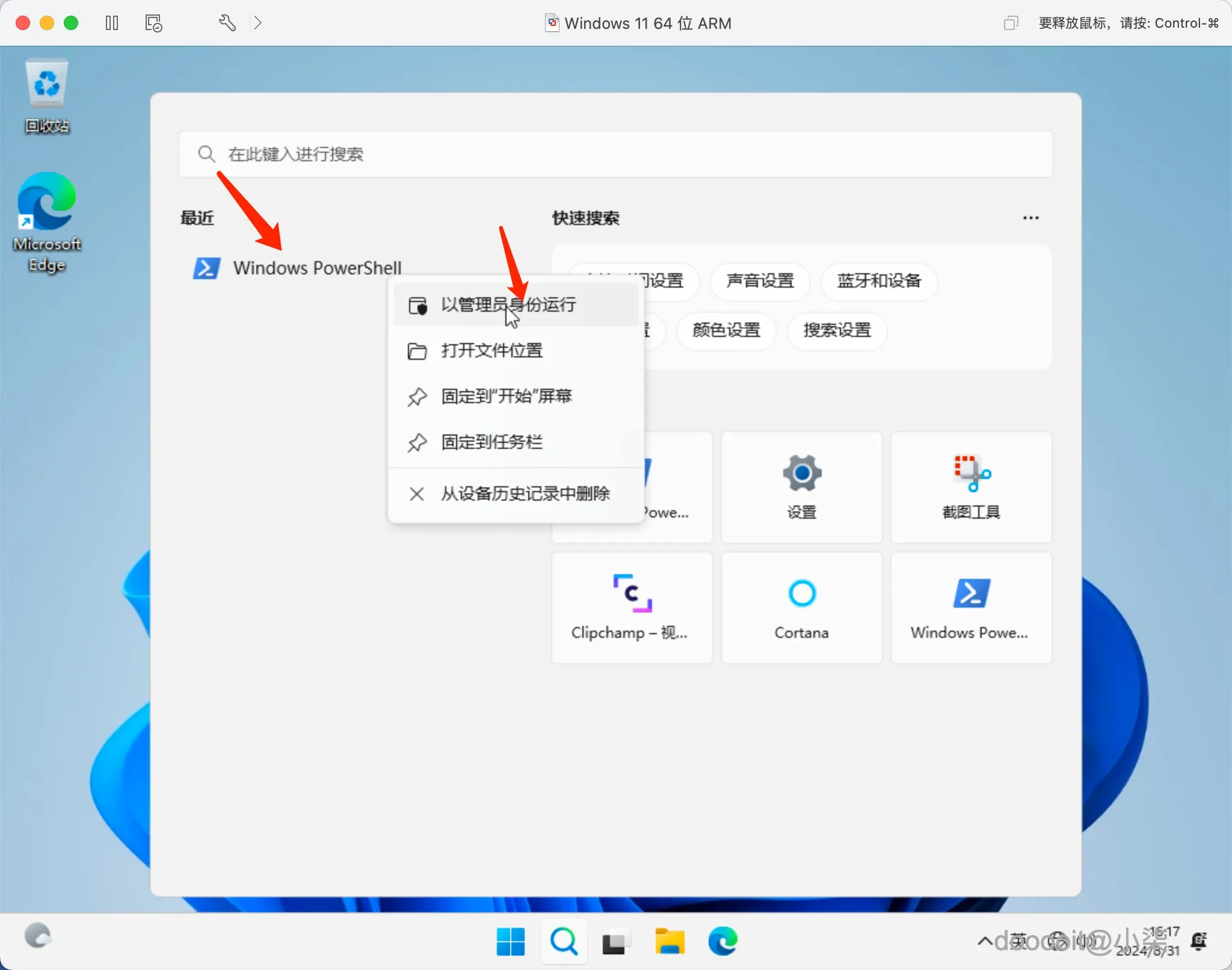Open File Explorer from the taskbar
1232x970 pixels.
click(x=670, y=942)
